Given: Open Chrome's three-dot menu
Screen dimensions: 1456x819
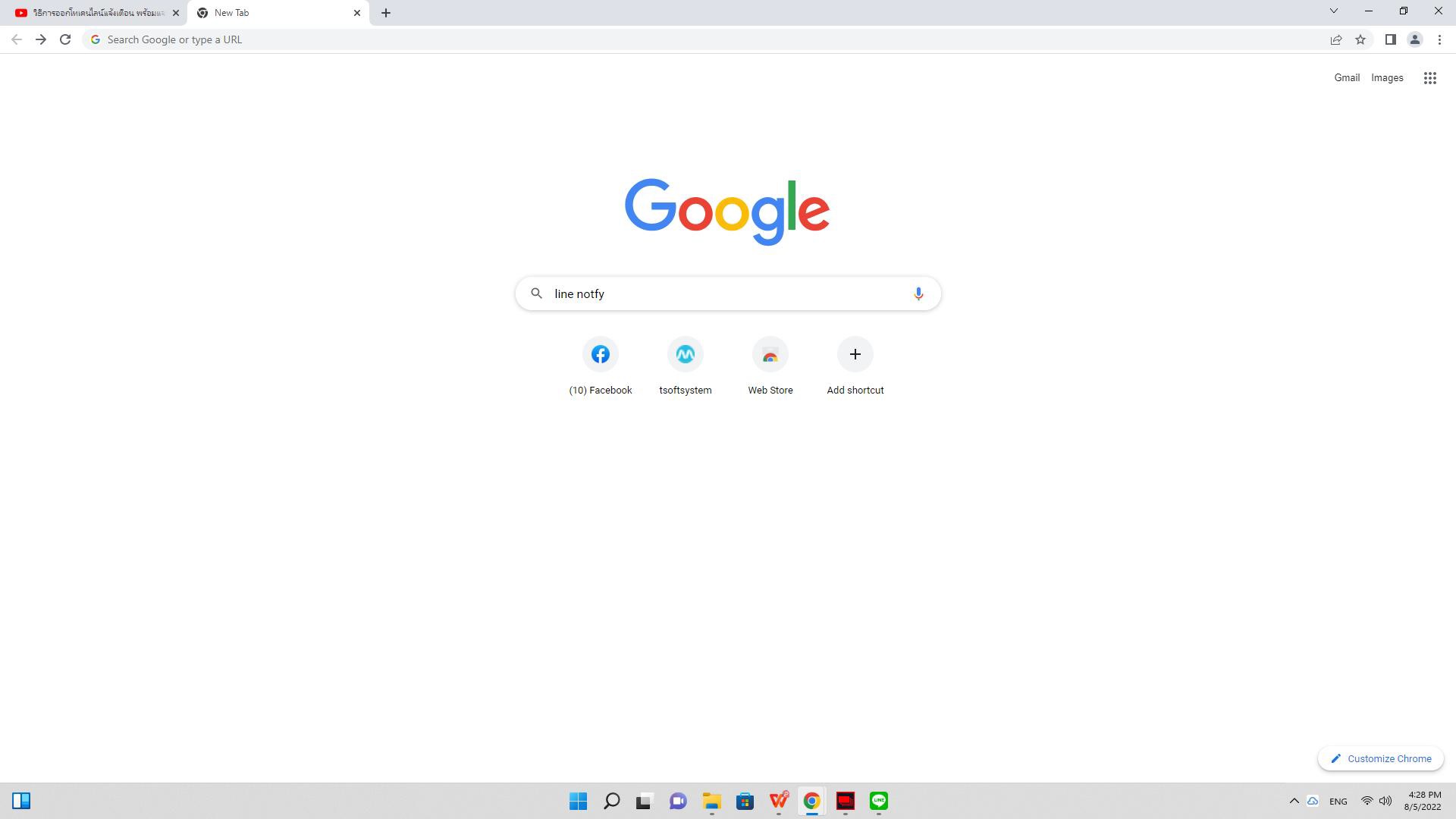Looking at the screenshot, I should [1439, 39].
